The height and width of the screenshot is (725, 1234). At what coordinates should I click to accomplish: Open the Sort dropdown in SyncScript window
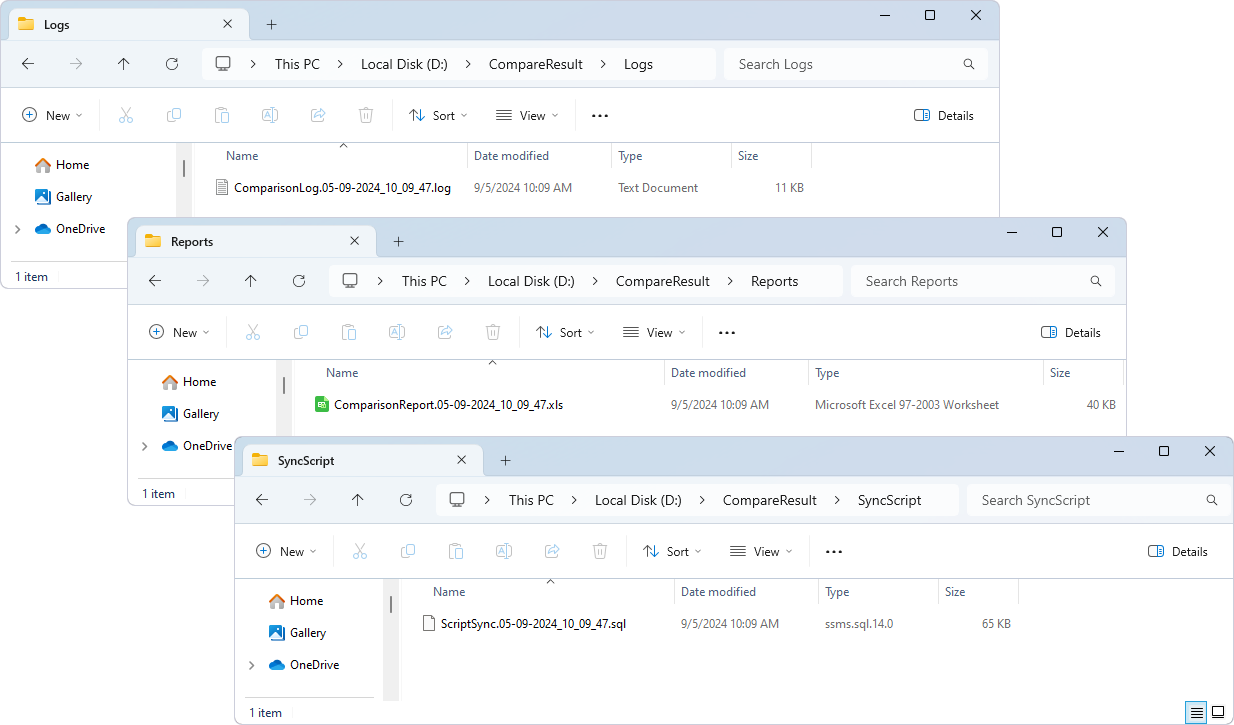(672, 551)
